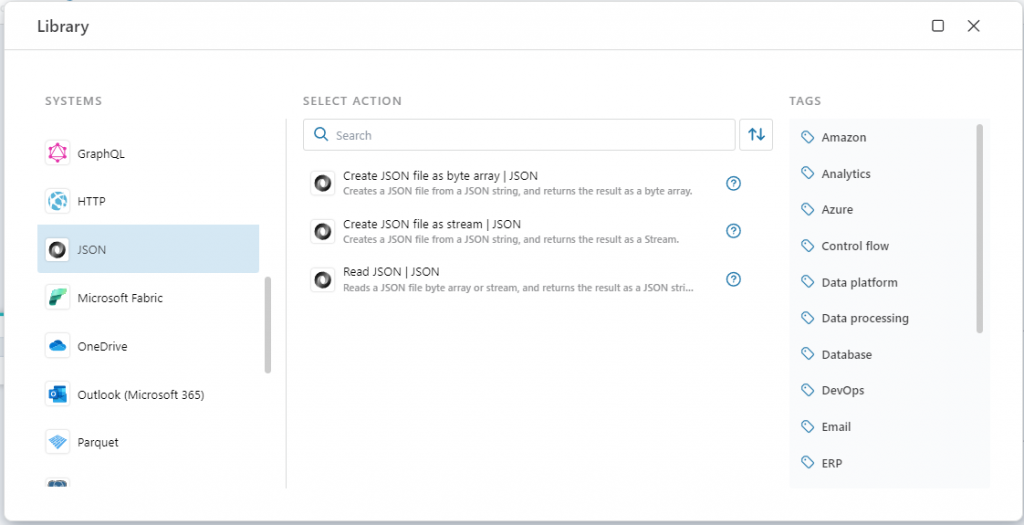Open help for Read JSON action

click(x=733, y=279)
